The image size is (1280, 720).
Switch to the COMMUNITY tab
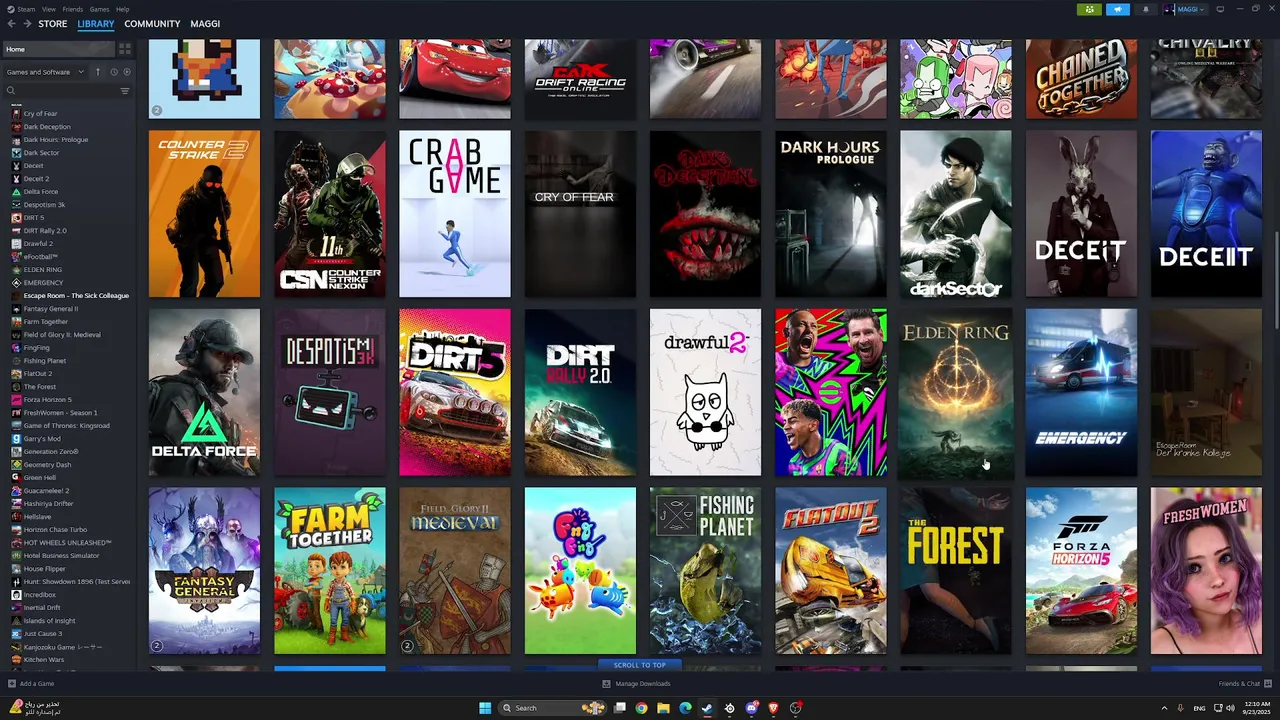point(152,23)
